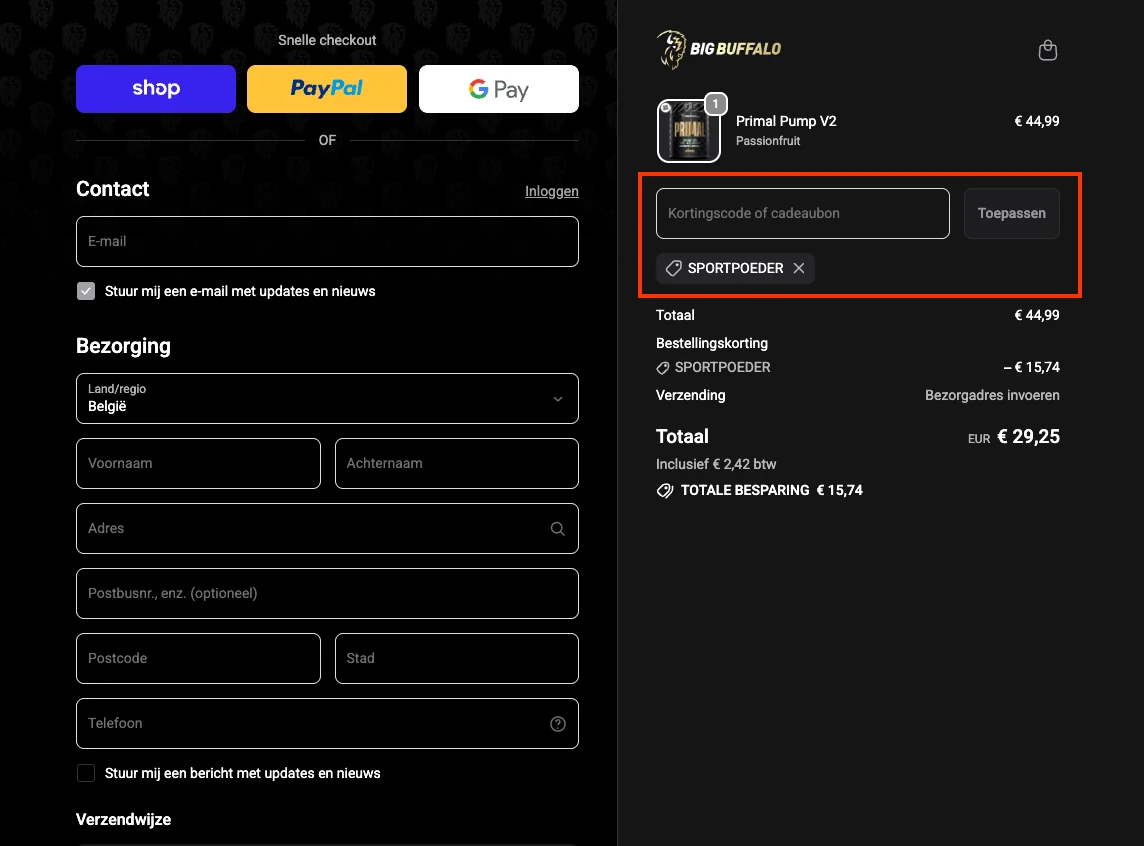Viewport: 1144px width, 846px height.
Task: Open the Primal Pump V2 product thumbnail
Action: 689,131
